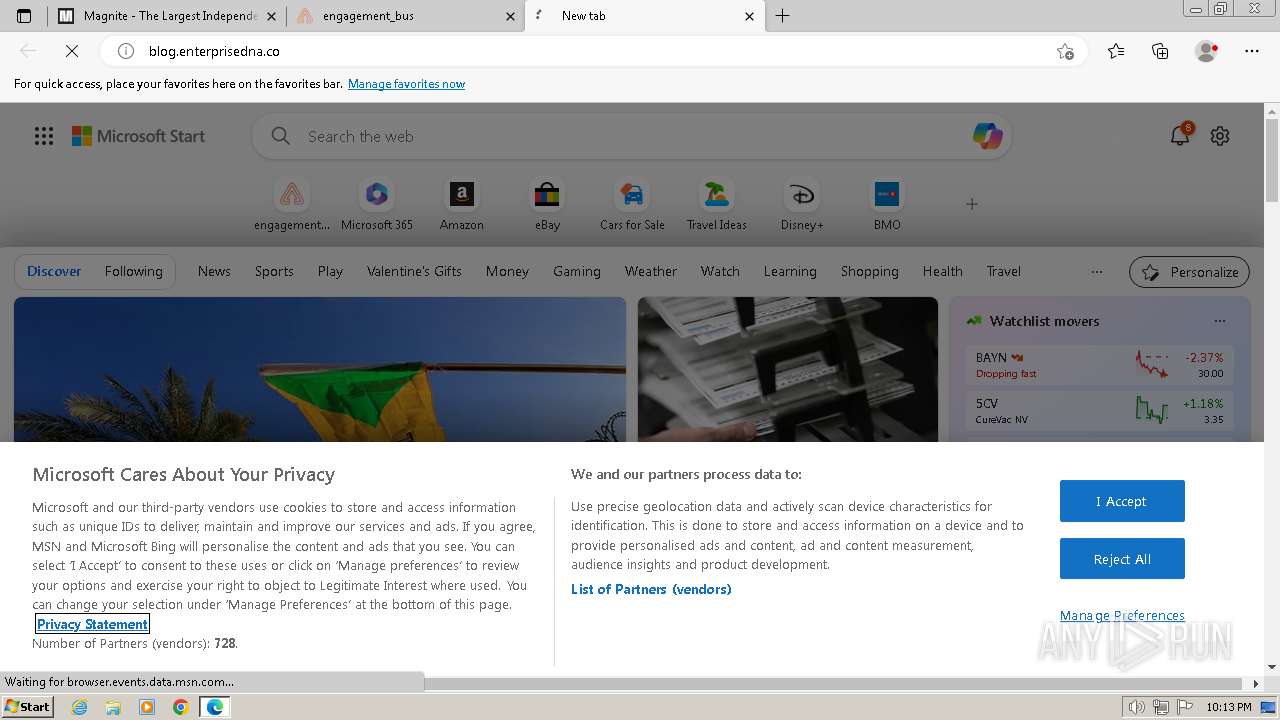Open the 5CV CureVac stock row

pos(1100,410)
